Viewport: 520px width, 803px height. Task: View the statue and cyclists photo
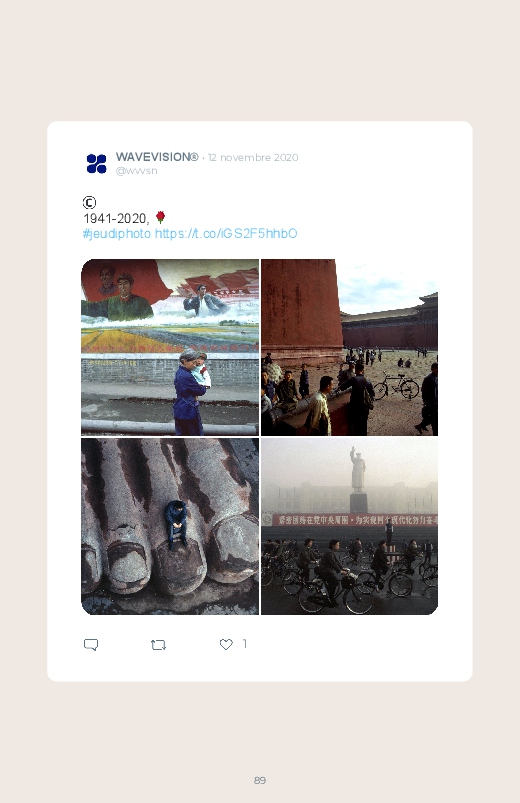pos(349,526)
